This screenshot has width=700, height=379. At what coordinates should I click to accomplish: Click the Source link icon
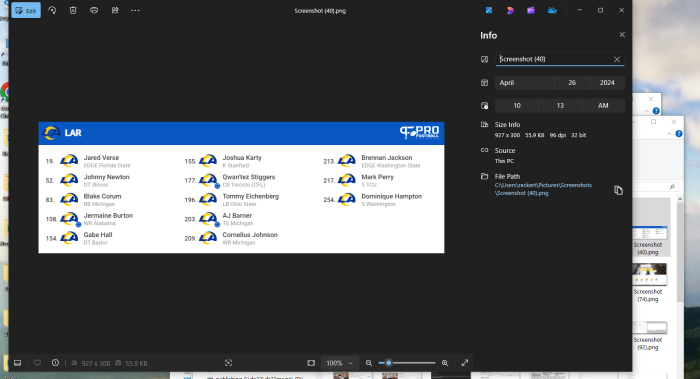click(484, 150)
